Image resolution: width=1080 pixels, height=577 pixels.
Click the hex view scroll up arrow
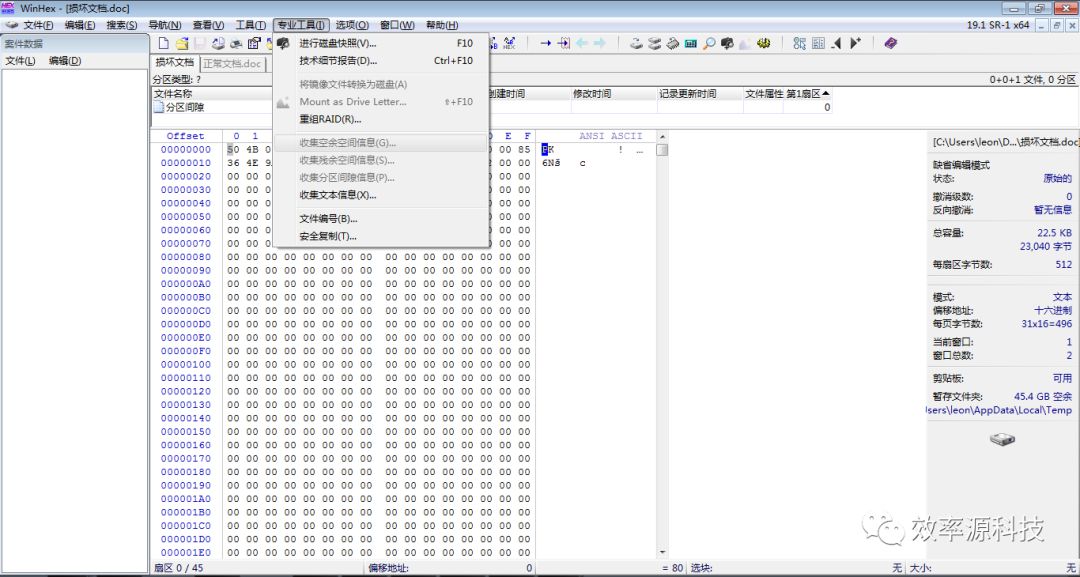(x=662, y=136)
